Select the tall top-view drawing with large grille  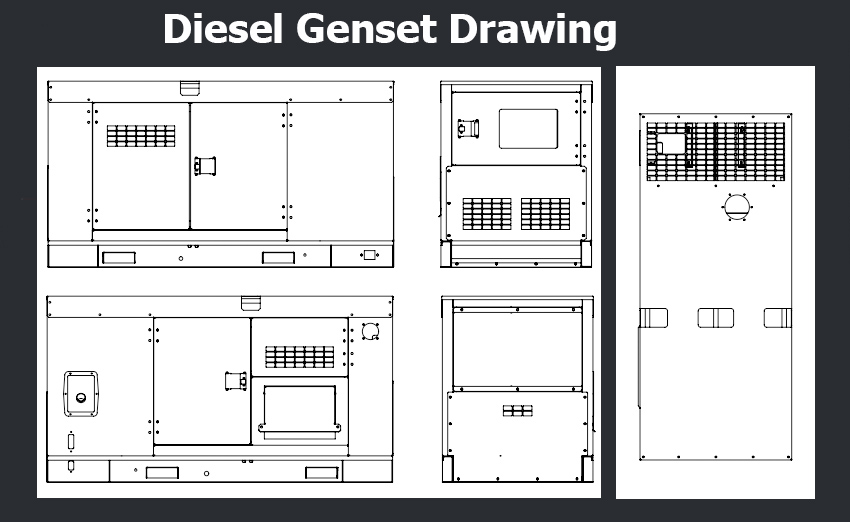tap(715, 287)
